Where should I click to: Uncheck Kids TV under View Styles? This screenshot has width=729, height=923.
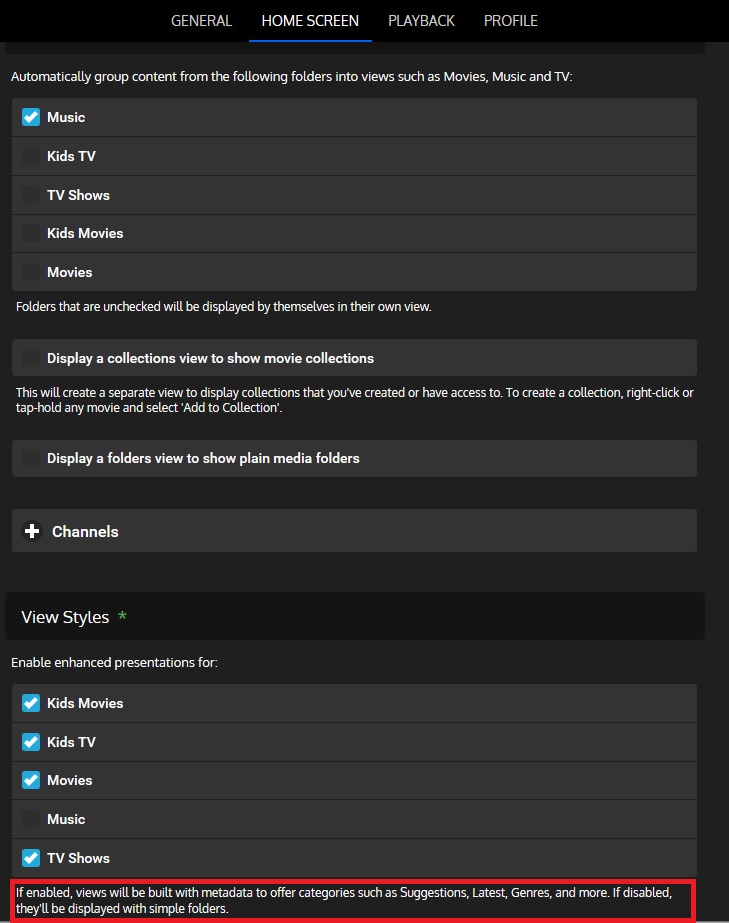[31, 742]
